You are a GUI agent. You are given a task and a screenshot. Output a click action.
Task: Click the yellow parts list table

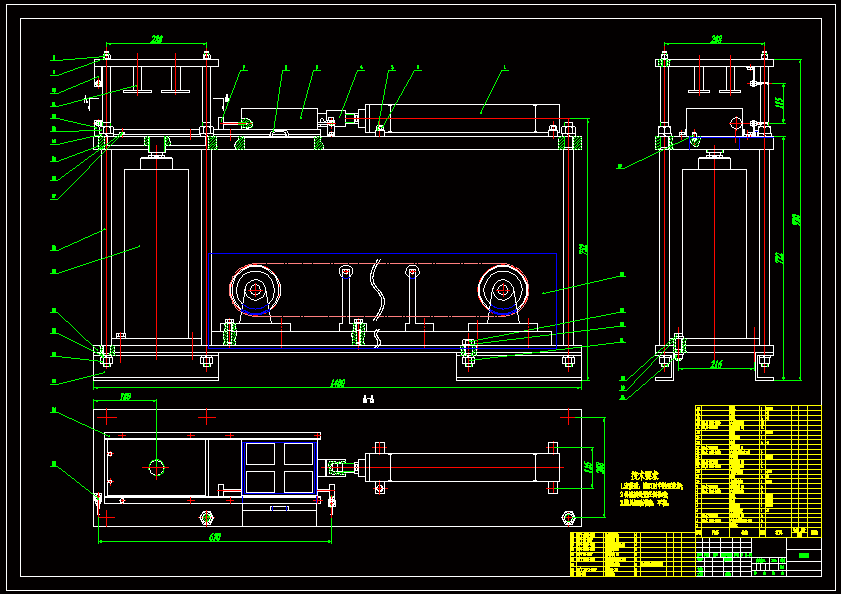tap(758, 471)
